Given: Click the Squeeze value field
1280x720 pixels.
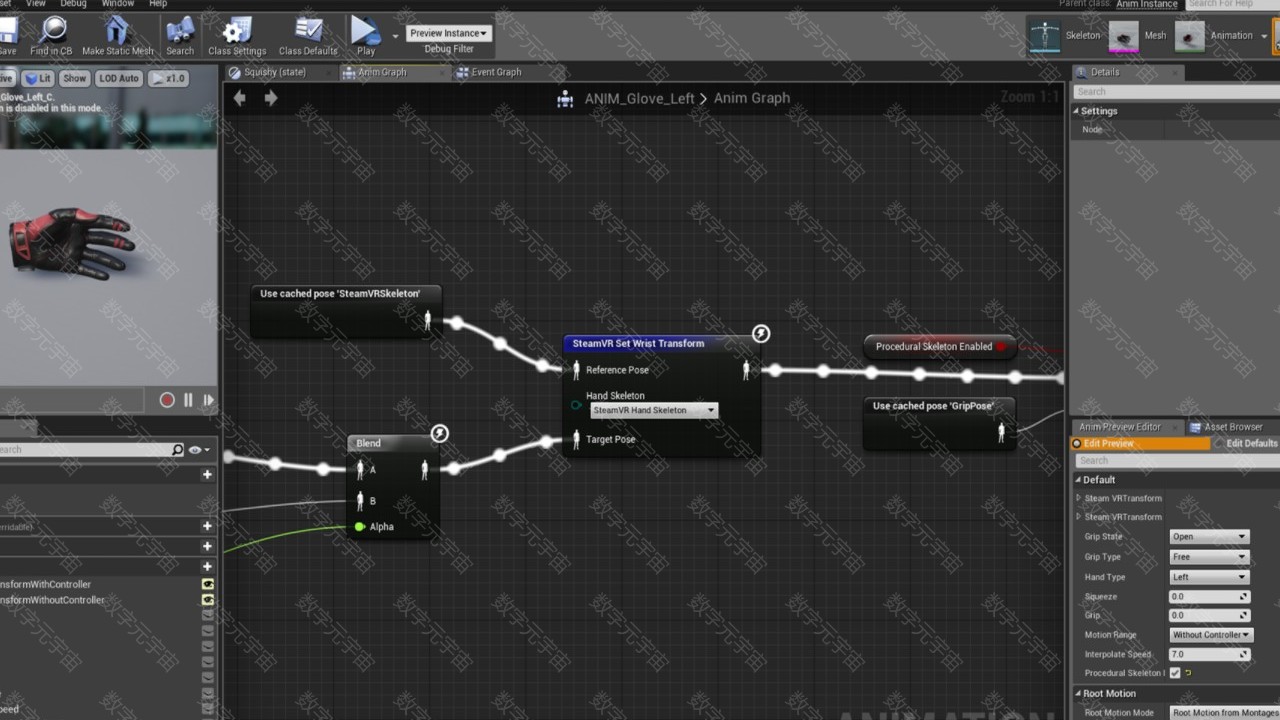Looking at the screenshot, I should click(x=1209, y=596).
